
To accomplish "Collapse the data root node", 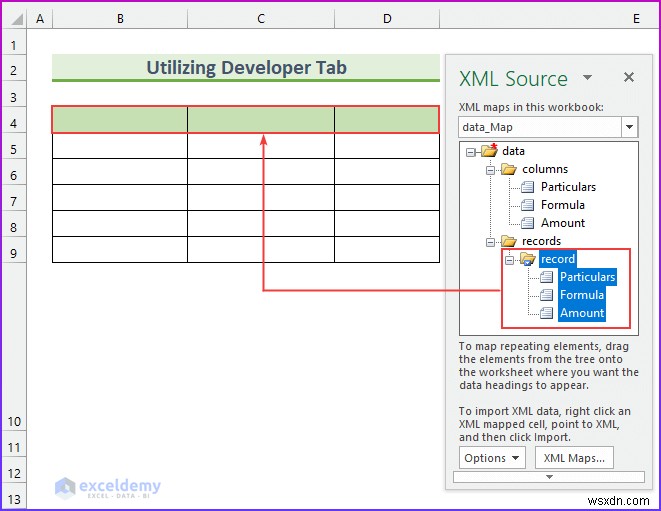I will point(470,152).
